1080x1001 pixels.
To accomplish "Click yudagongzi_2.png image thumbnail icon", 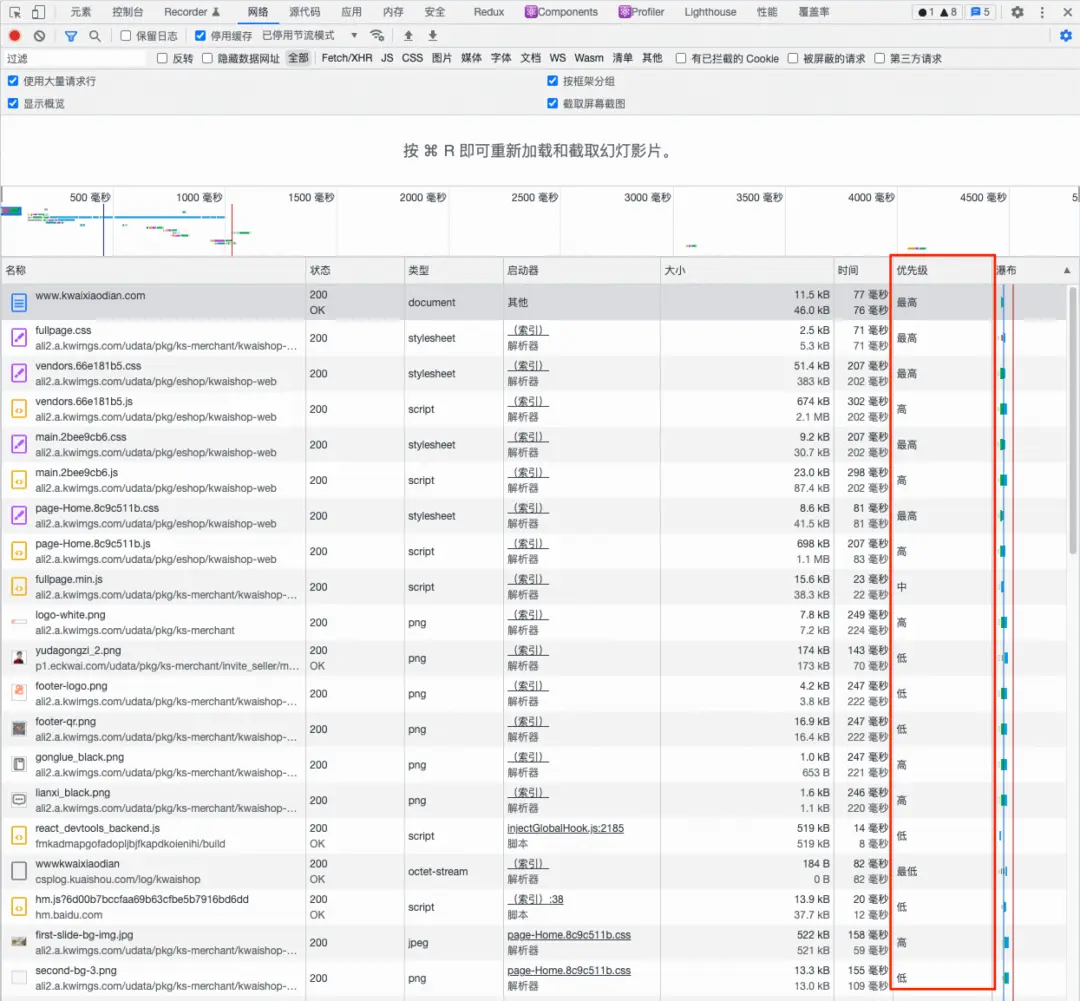I will 19,658.
